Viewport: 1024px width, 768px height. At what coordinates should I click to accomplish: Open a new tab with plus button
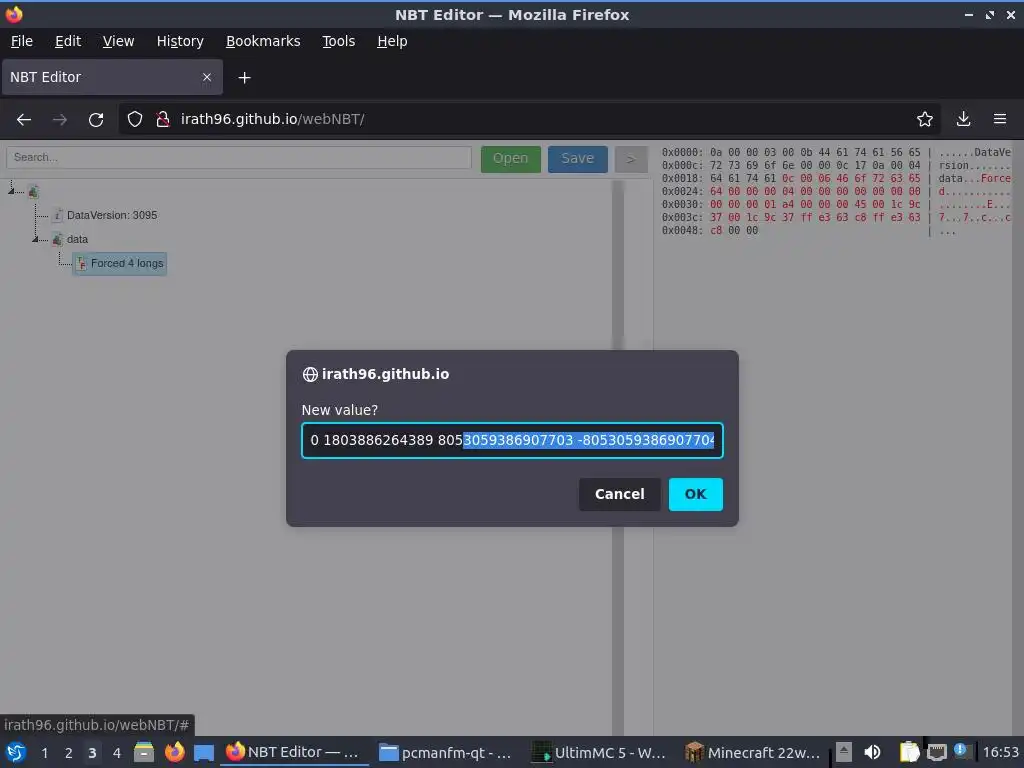tap(244, 78)
